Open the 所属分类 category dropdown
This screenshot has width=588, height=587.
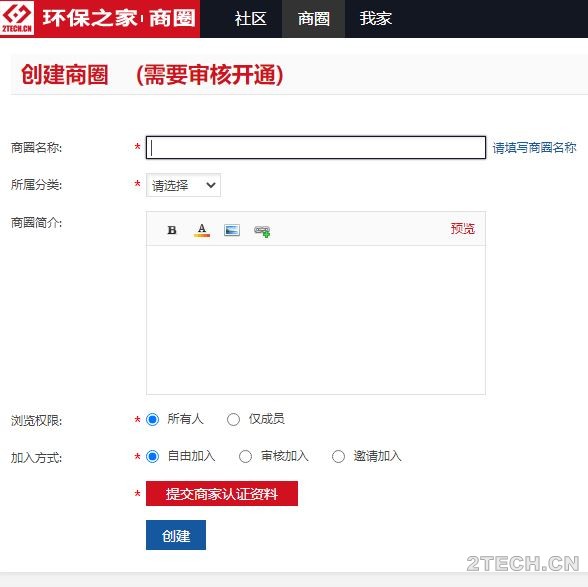183,185
